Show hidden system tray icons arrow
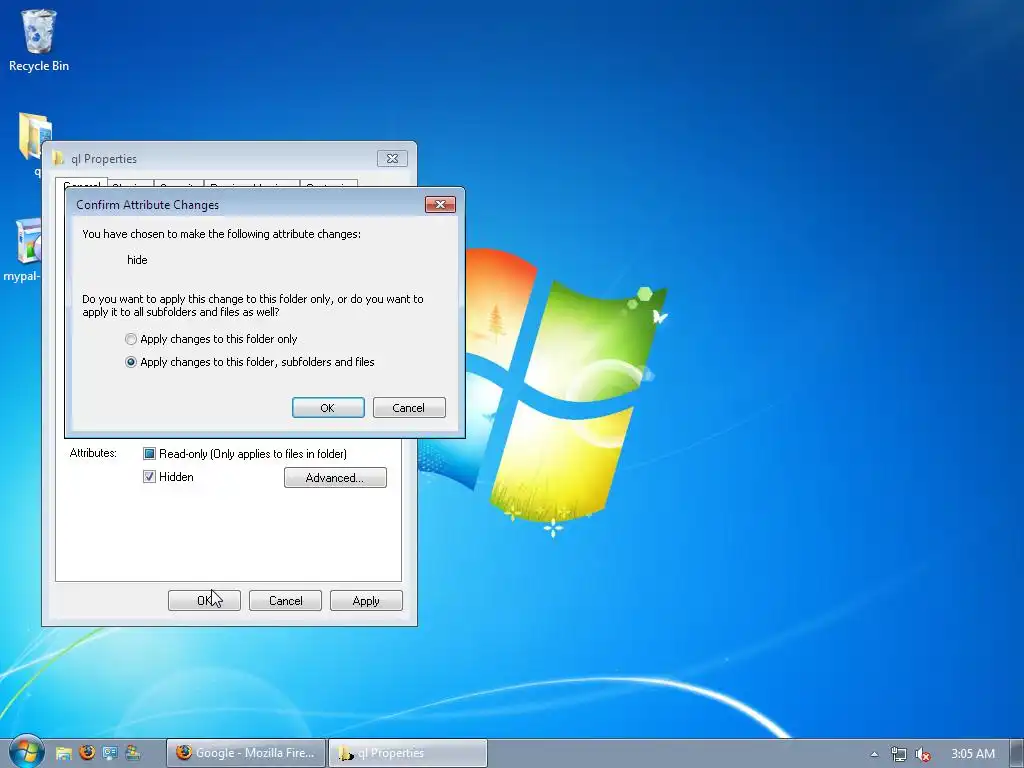The height and width of the screenshot is (768, 1024). 874,754
